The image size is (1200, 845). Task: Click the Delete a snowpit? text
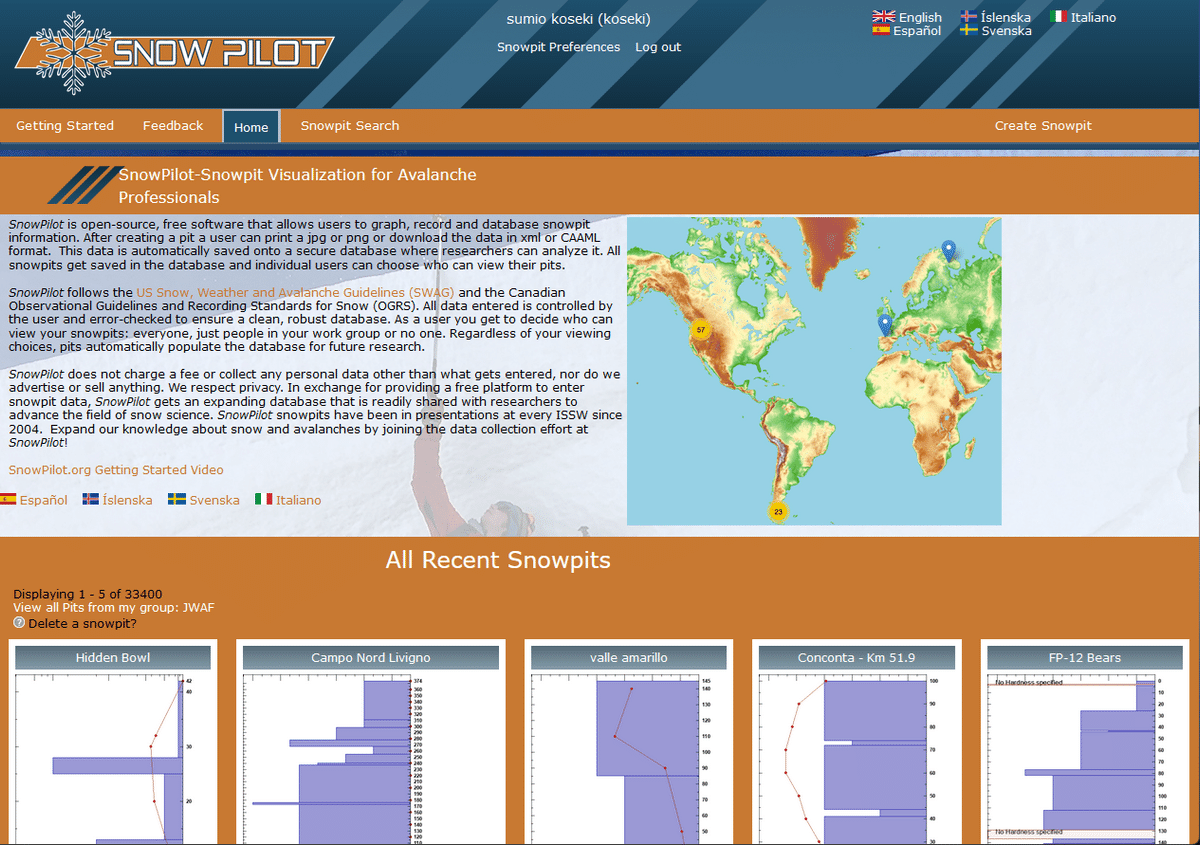point(83,623)
